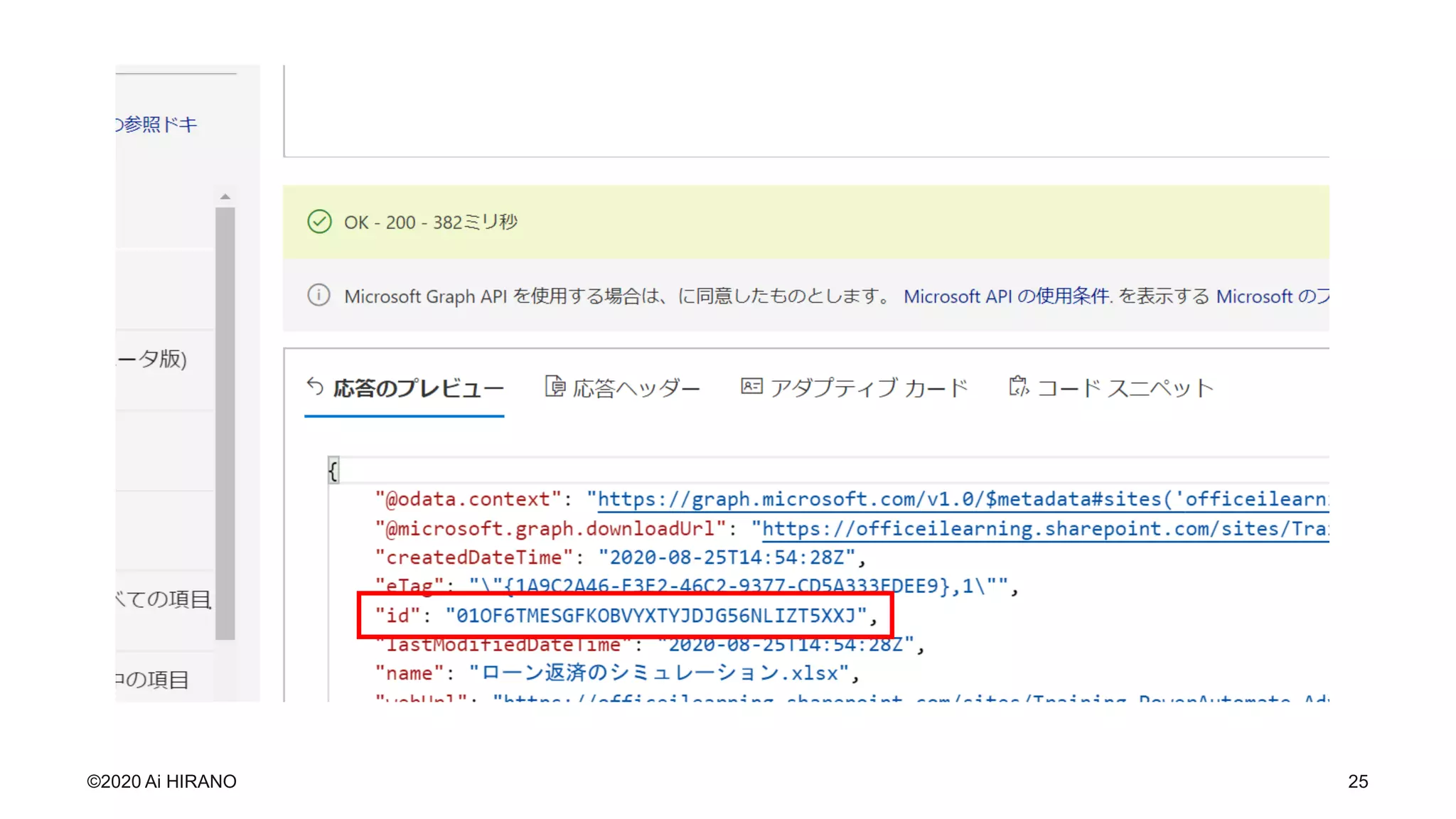Open the アダプティブ カード tab
The height and width of the screenshot is (819, 1456).
[x=869, y=388]
